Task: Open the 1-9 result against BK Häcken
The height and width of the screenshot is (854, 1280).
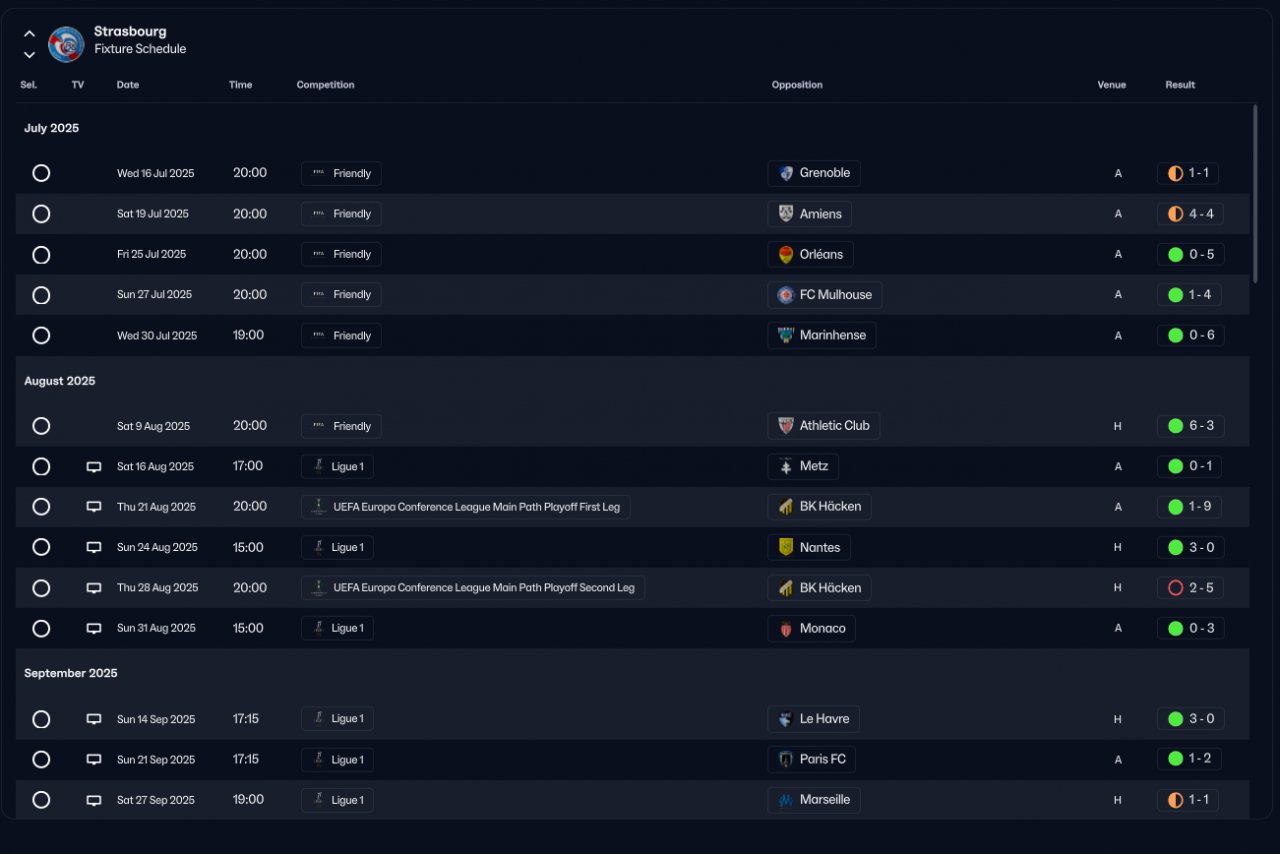Action: pos(1190,507)
